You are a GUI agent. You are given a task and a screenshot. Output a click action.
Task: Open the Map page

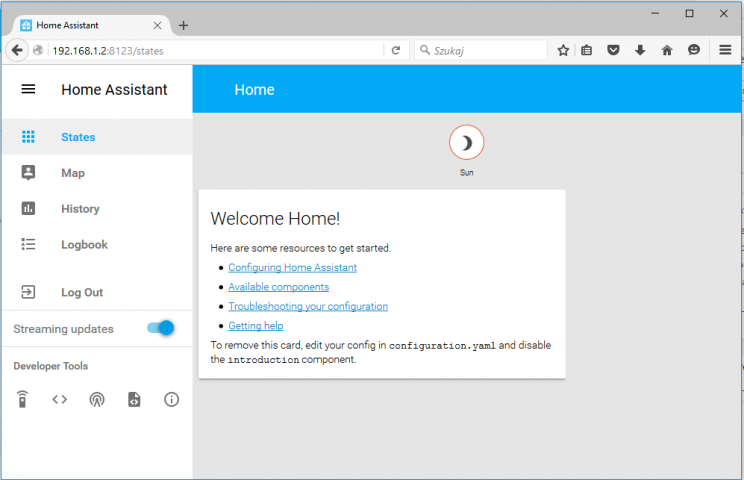(x=97, y=173)
